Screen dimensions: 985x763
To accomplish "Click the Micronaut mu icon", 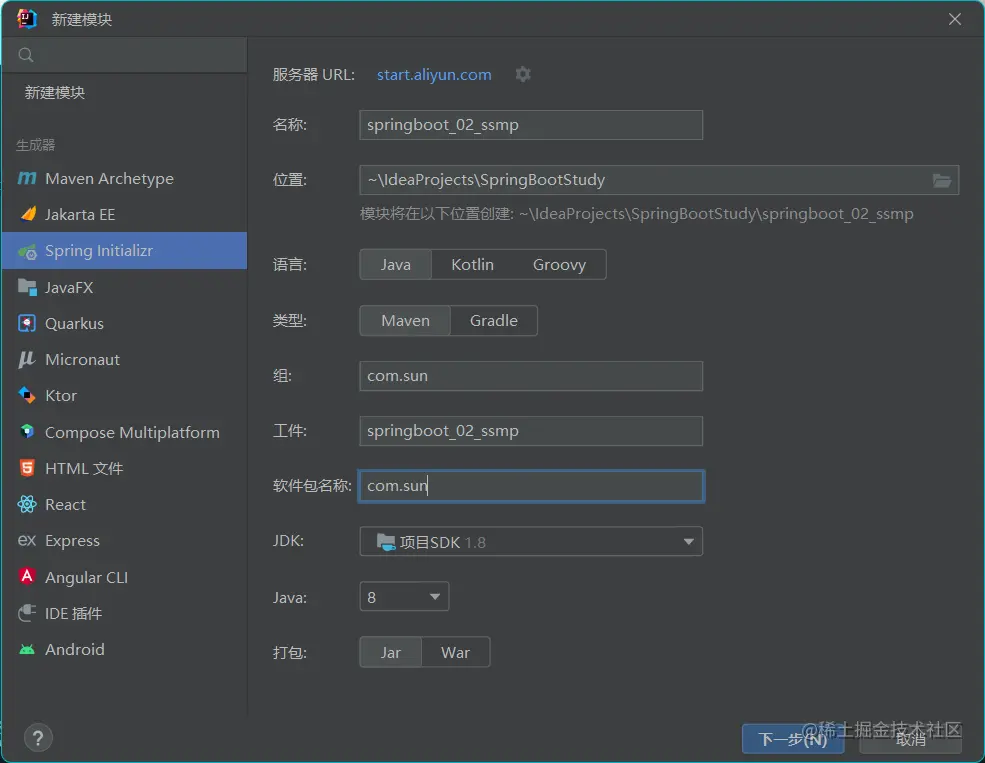I will coord(27,359).
